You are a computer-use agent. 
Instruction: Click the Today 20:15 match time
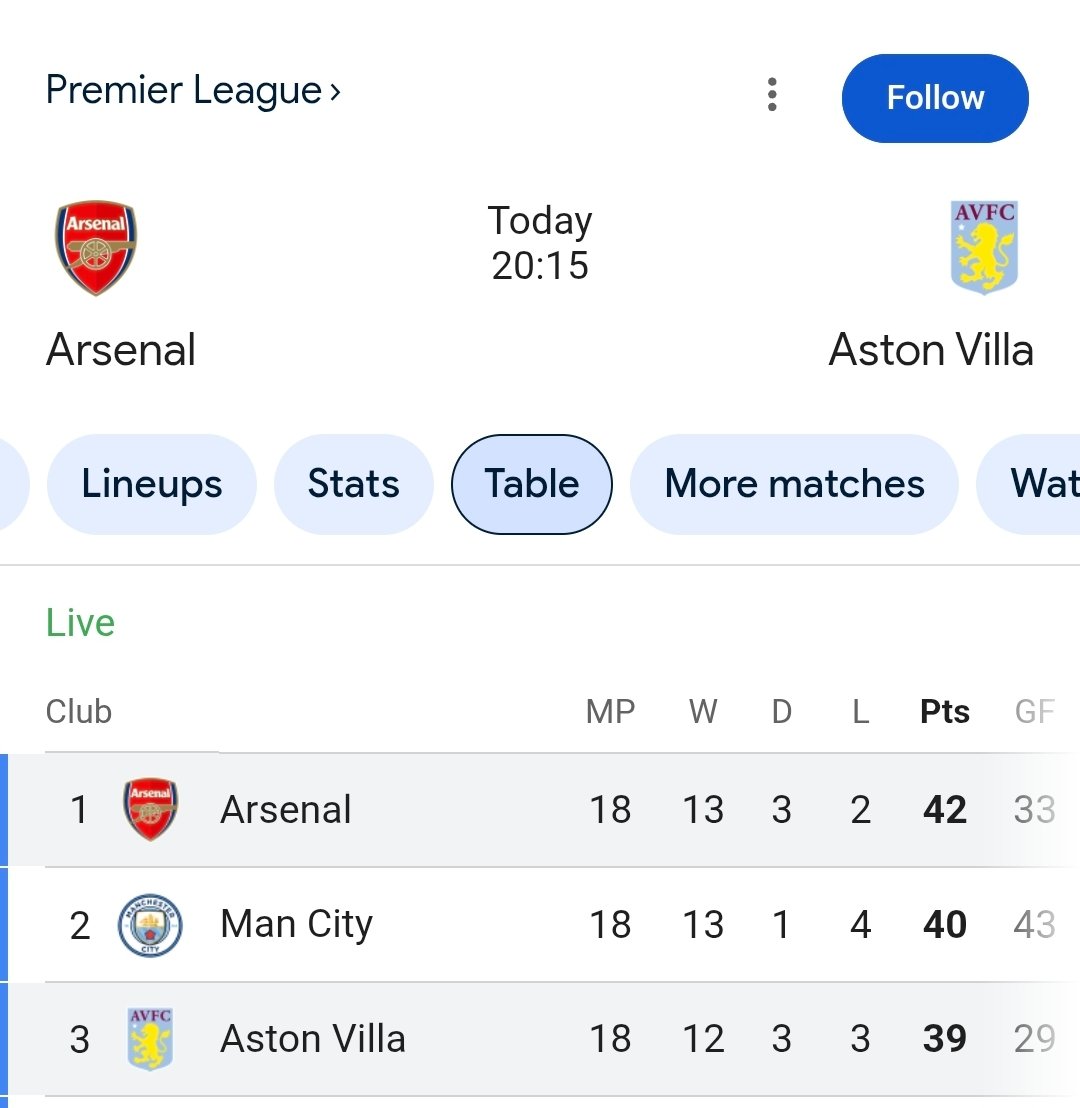pos(540,243)
